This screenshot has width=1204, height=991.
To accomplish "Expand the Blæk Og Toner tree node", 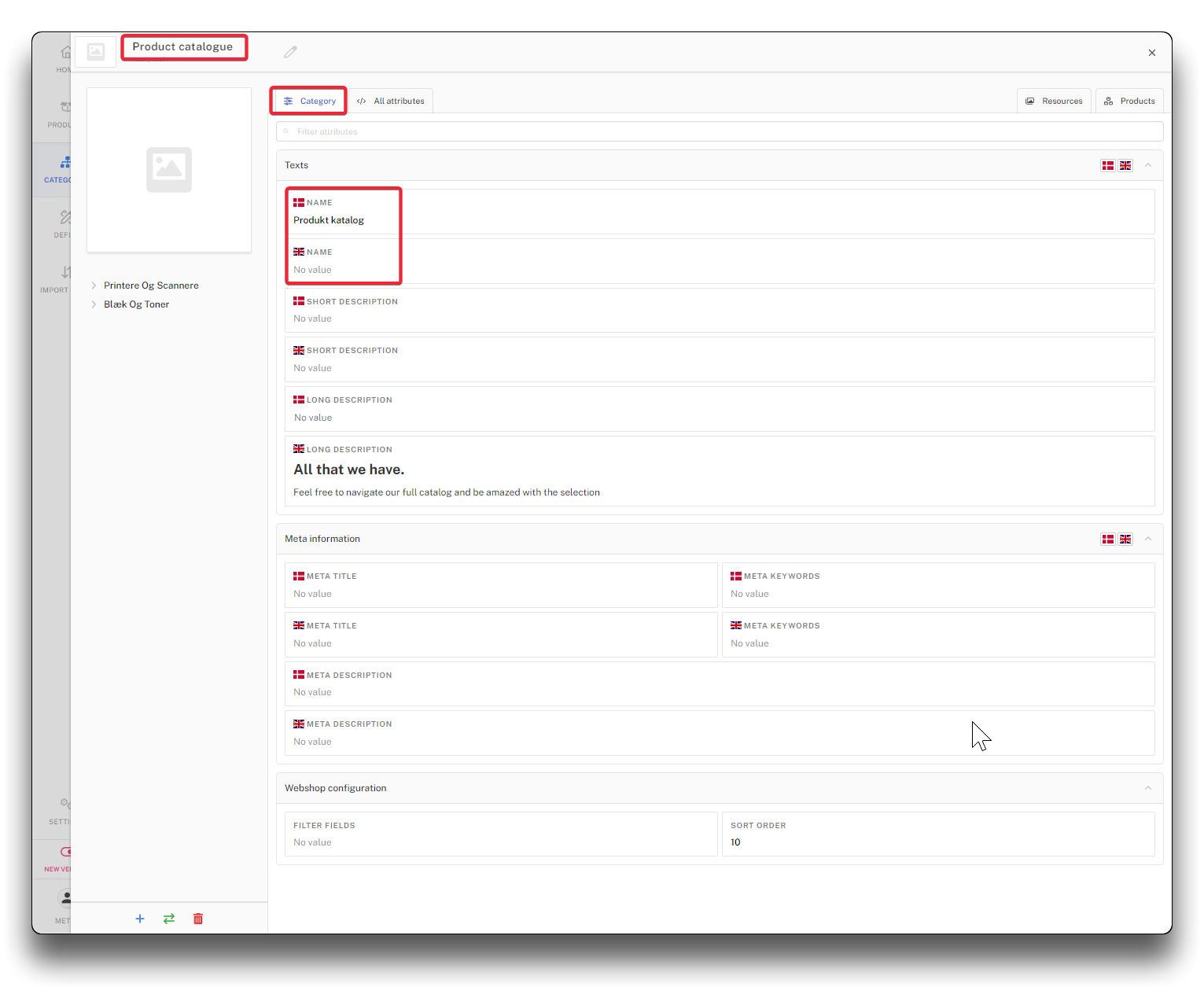I will 94,304.
